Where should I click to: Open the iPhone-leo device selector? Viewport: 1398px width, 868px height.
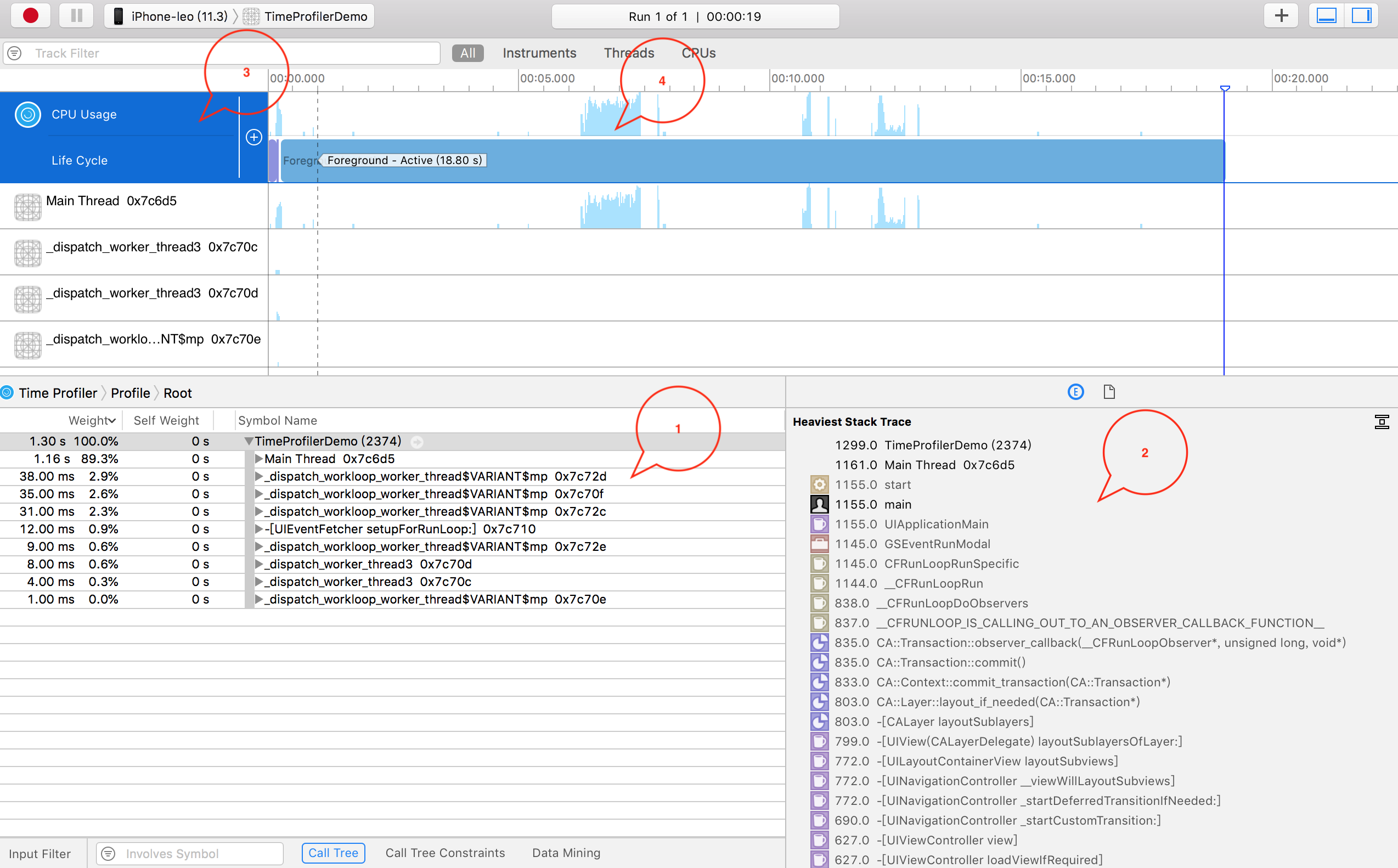point(171,16)
